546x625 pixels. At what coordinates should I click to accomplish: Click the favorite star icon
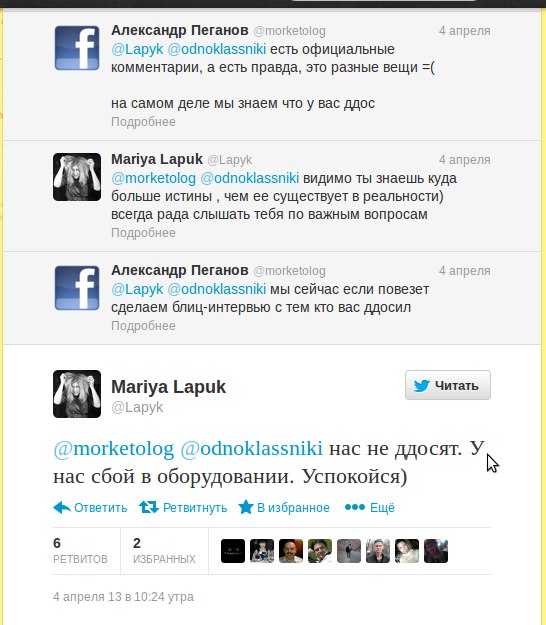(246, 507)
